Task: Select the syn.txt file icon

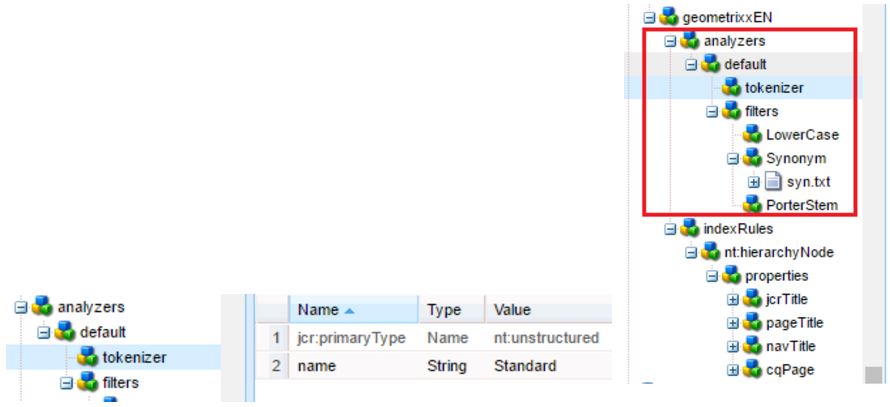Action: click(x=773, y=182)
